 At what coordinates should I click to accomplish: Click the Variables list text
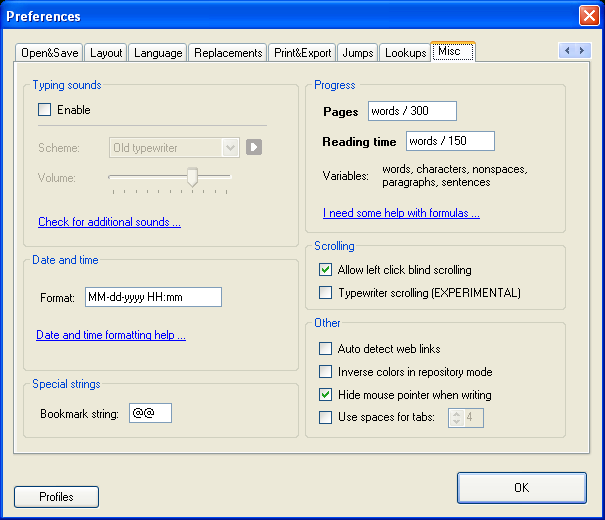[x=455, y=176]
